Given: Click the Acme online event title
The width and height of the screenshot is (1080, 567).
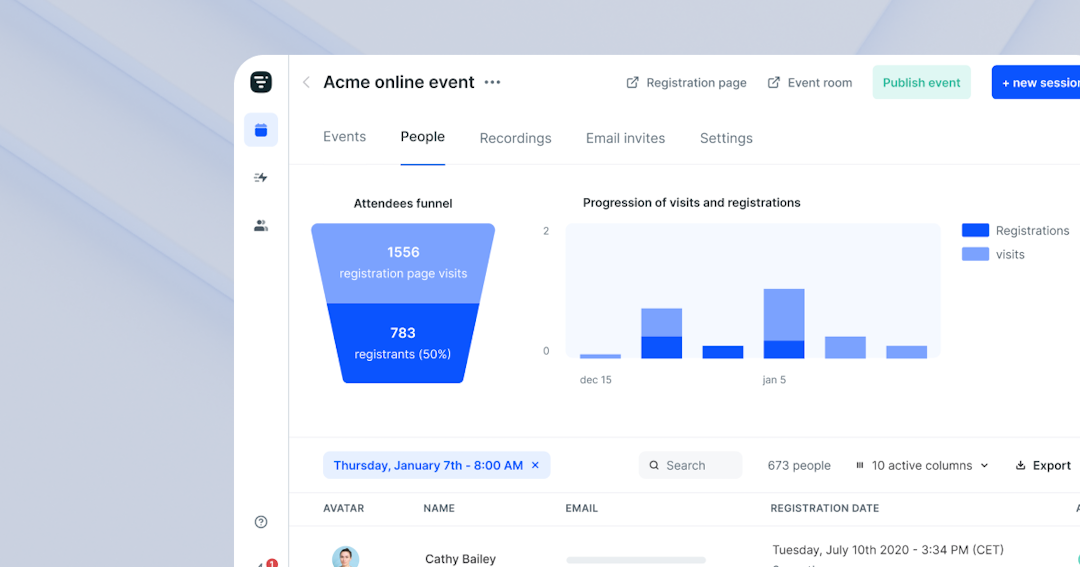Looking at the screenshot, I should click(x=399, y=82).
